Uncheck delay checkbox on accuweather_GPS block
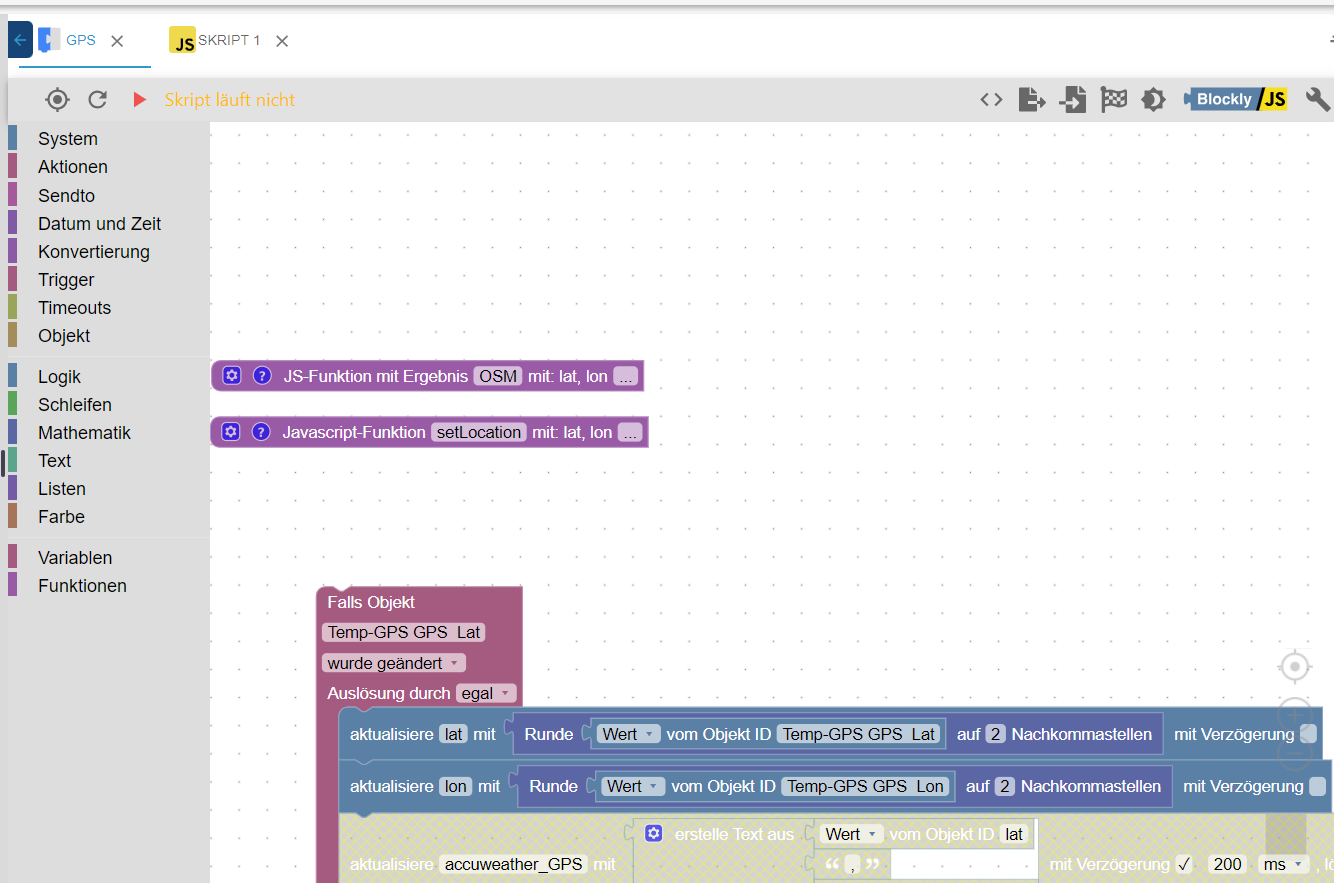The image size is (1334, 883). (1185, 864)
